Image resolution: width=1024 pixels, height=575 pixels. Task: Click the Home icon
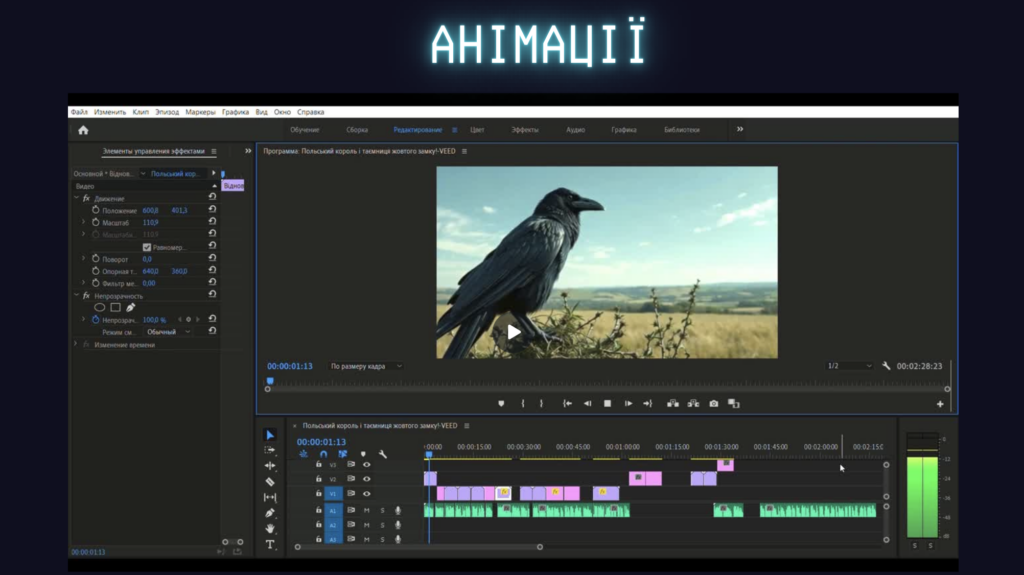(x=83, y=130)
